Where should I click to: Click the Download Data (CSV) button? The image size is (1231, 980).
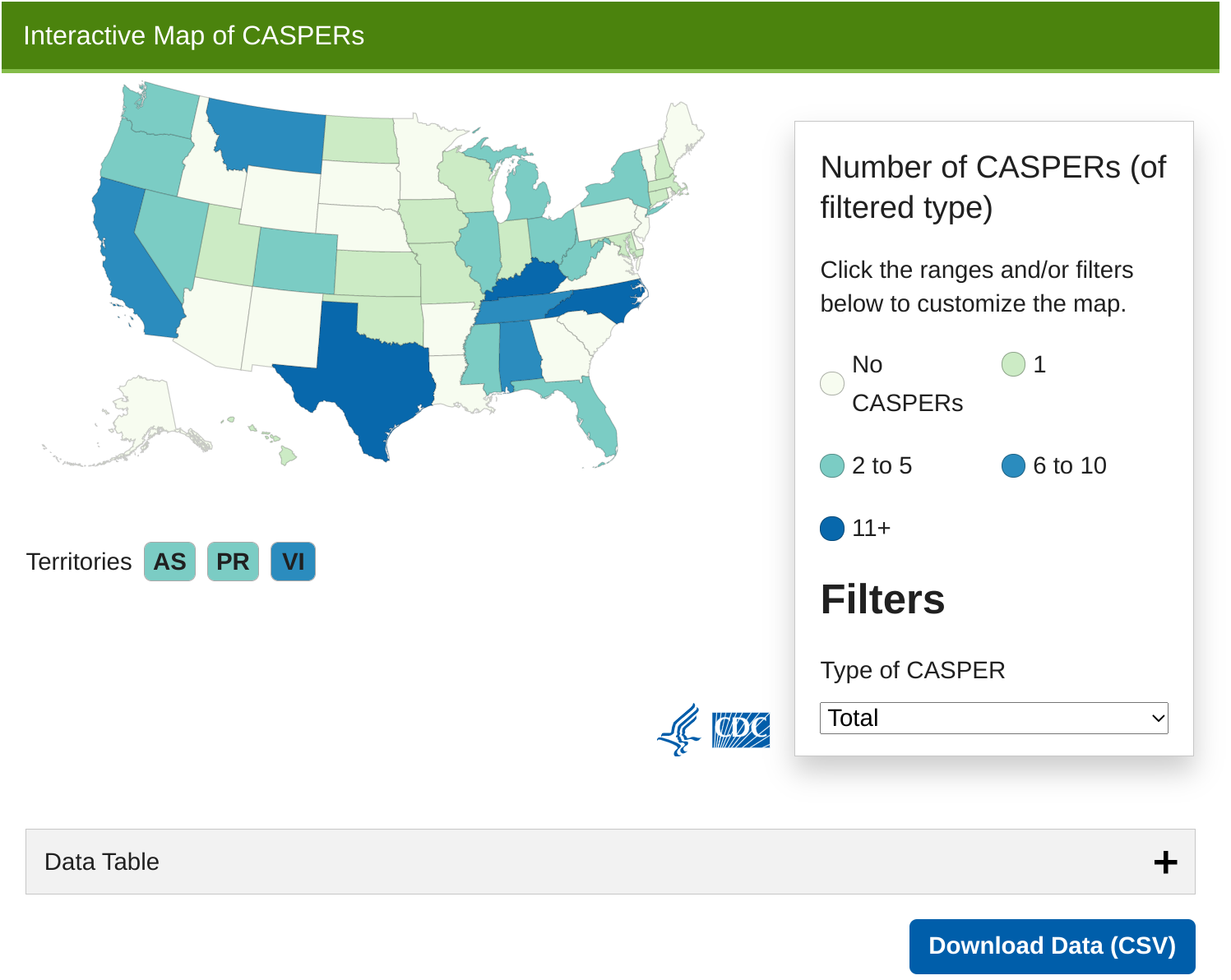pyautogui.click(x=1053, y=945)
